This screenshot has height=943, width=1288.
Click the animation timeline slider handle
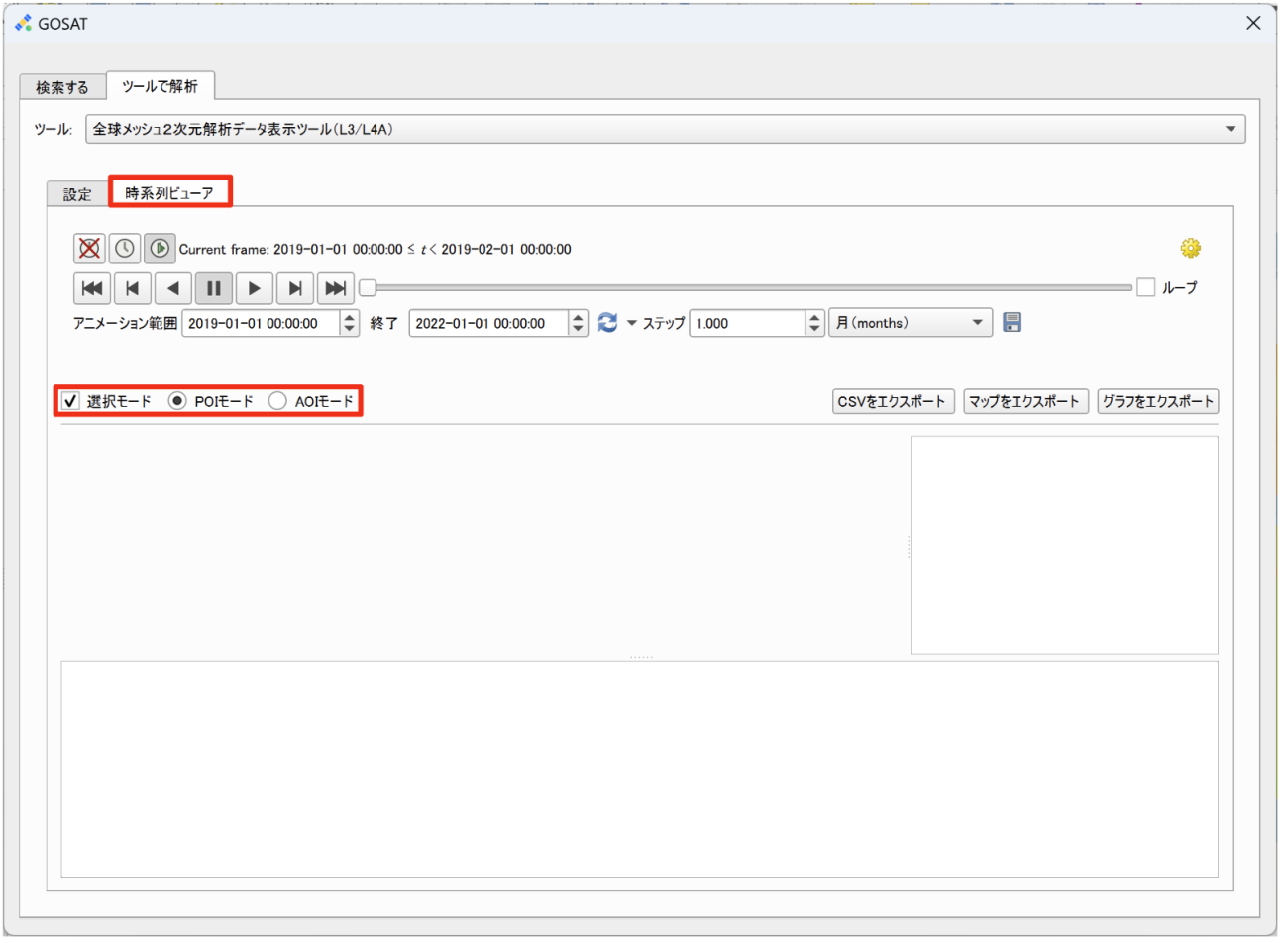coord(368,288)
